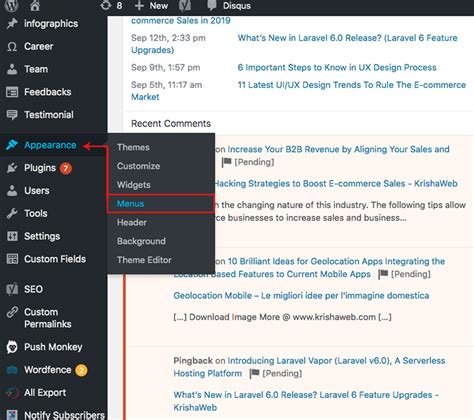Open Push Monkey menu label
This screenshot has width=474, height=420.
click(53, 347)
